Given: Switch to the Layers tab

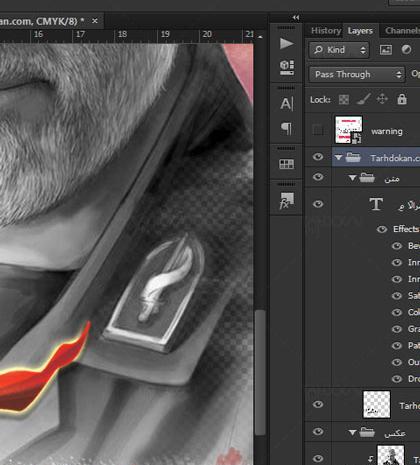Looking at the screenshot, I should pyautogui.click(x=360, y=31).
